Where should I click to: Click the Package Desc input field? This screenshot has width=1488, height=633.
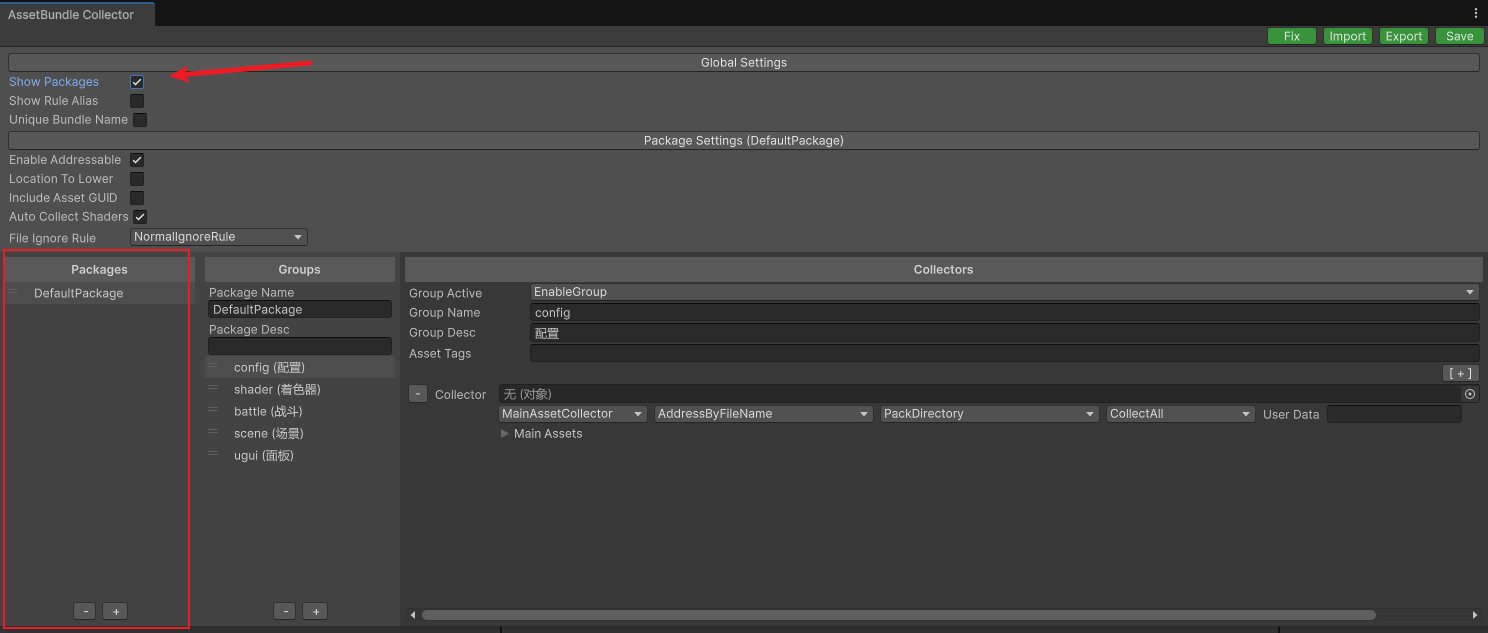300,346
